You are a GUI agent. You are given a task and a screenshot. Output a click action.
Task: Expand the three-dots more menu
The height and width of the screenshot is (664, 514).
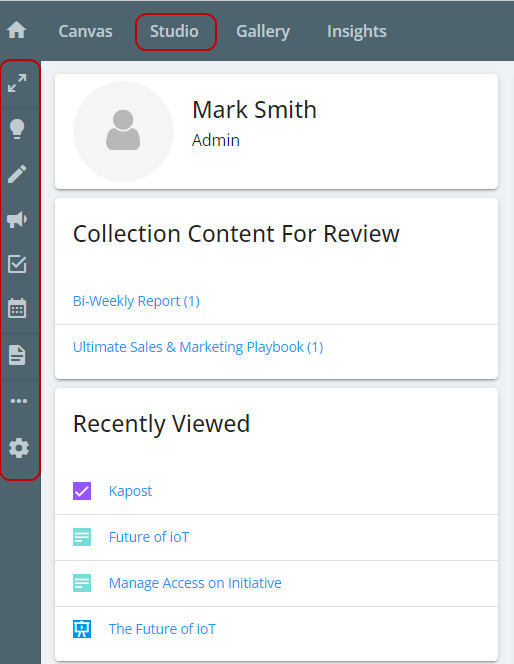[19, 401]
